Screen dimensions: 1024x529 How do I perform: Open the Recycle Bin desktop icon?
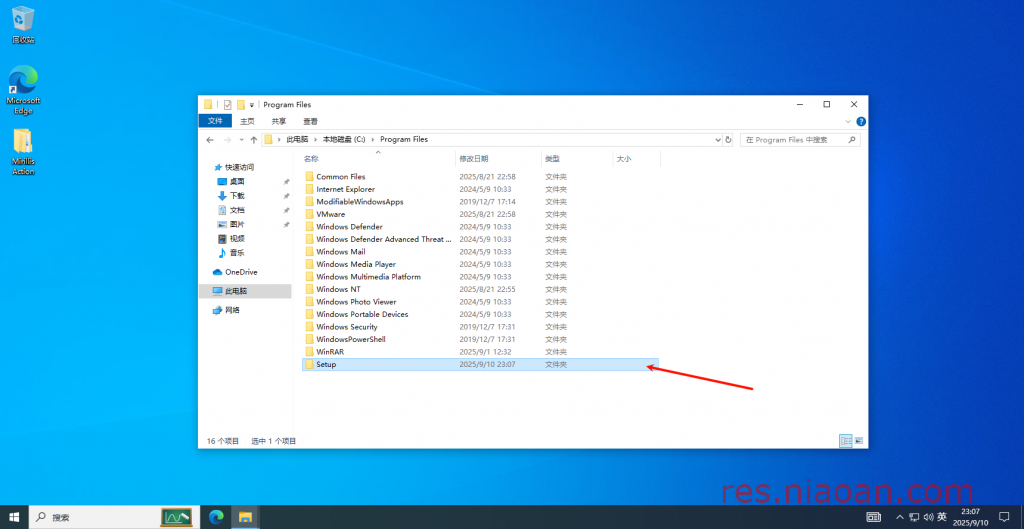23,25
